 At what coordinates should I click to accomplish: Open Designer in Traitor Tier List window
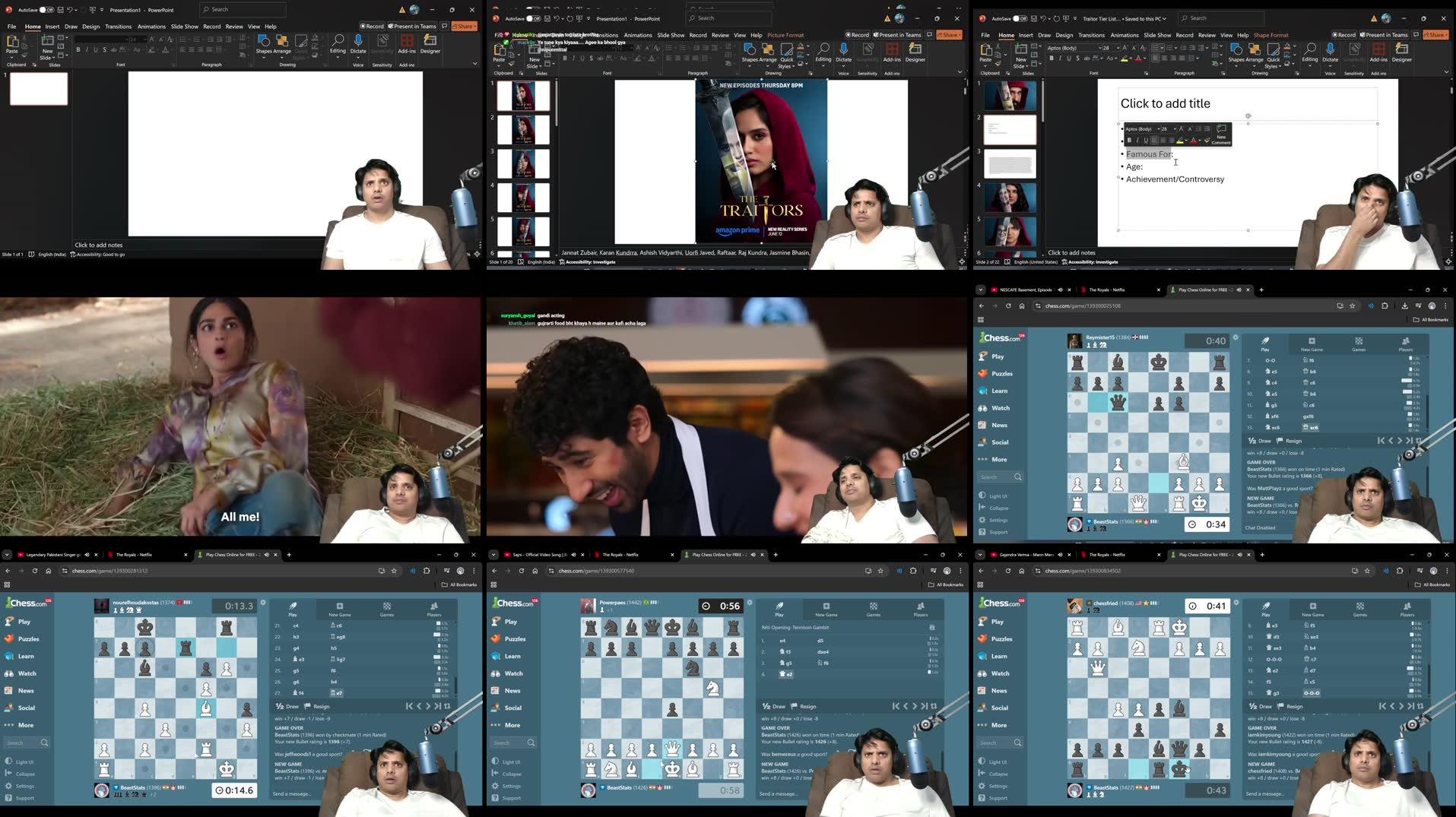point(1402,52)
